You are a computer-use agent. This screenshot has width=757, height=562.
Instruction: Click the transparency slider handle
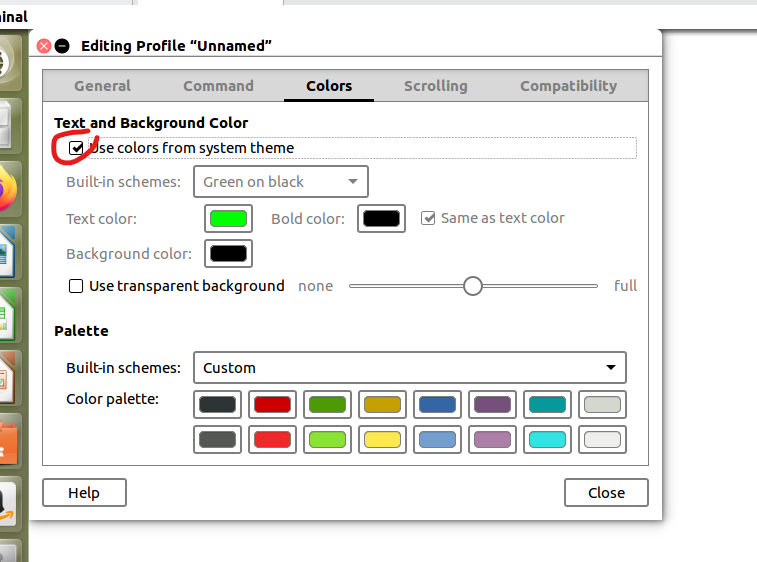(473, 286)
